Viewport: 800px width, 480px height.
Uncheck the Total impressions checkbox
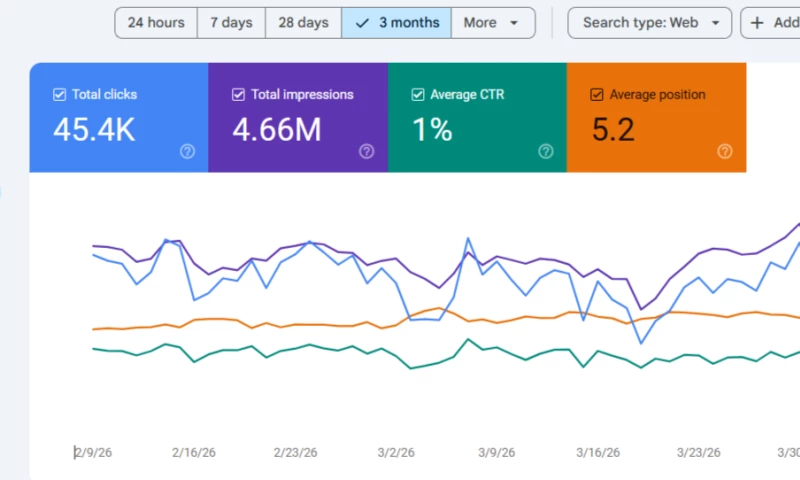pos(238,95)
